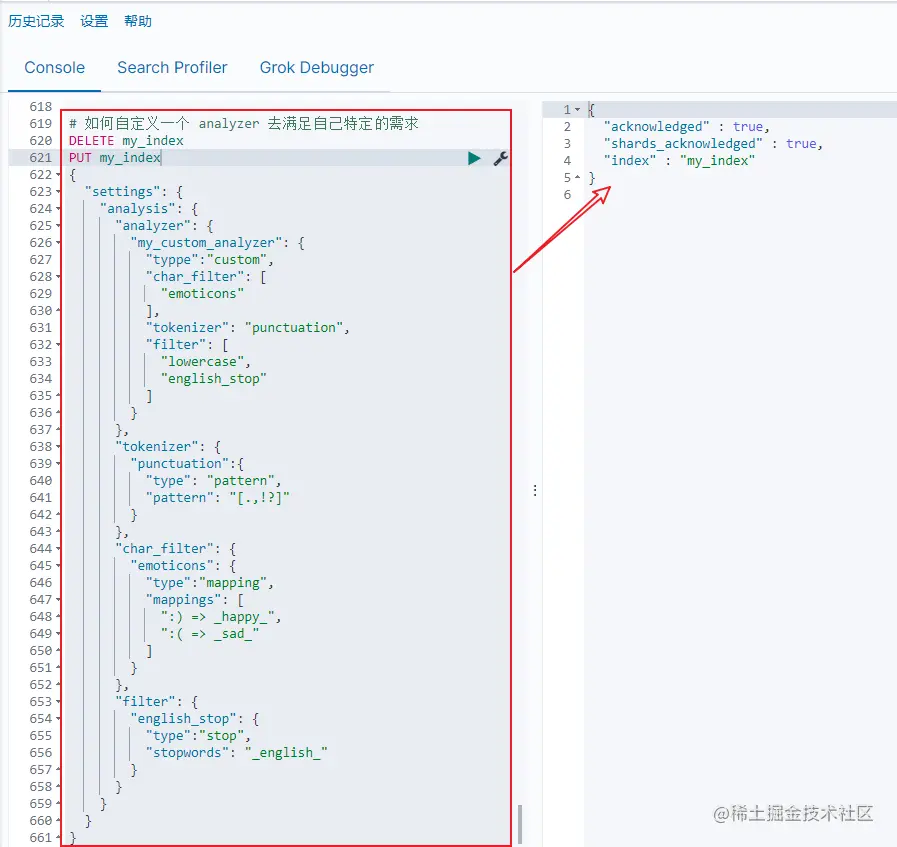Collapse tokenizer fold at line 638

58,447
